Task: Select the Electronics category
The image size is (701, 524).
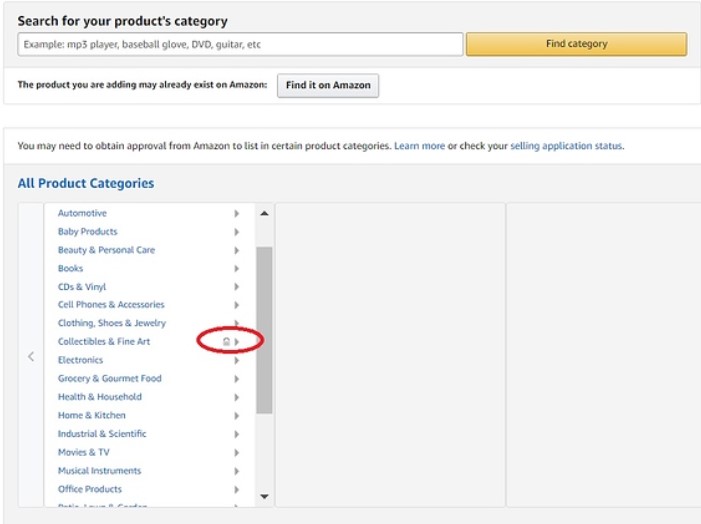Action: coord(80,360)
